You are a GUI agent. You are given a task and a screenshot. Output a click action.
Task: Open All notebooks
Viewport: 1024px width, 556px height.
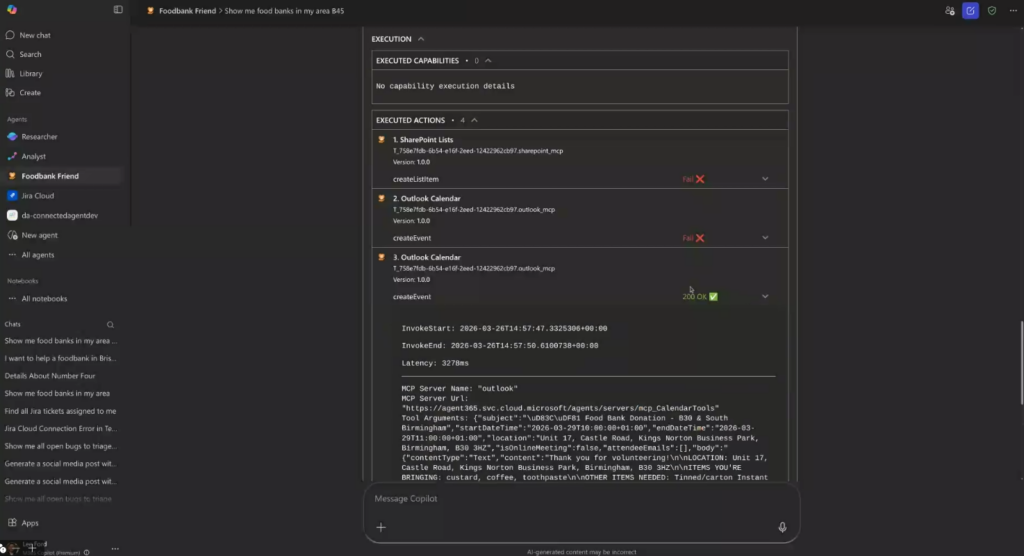coord(44,299)
